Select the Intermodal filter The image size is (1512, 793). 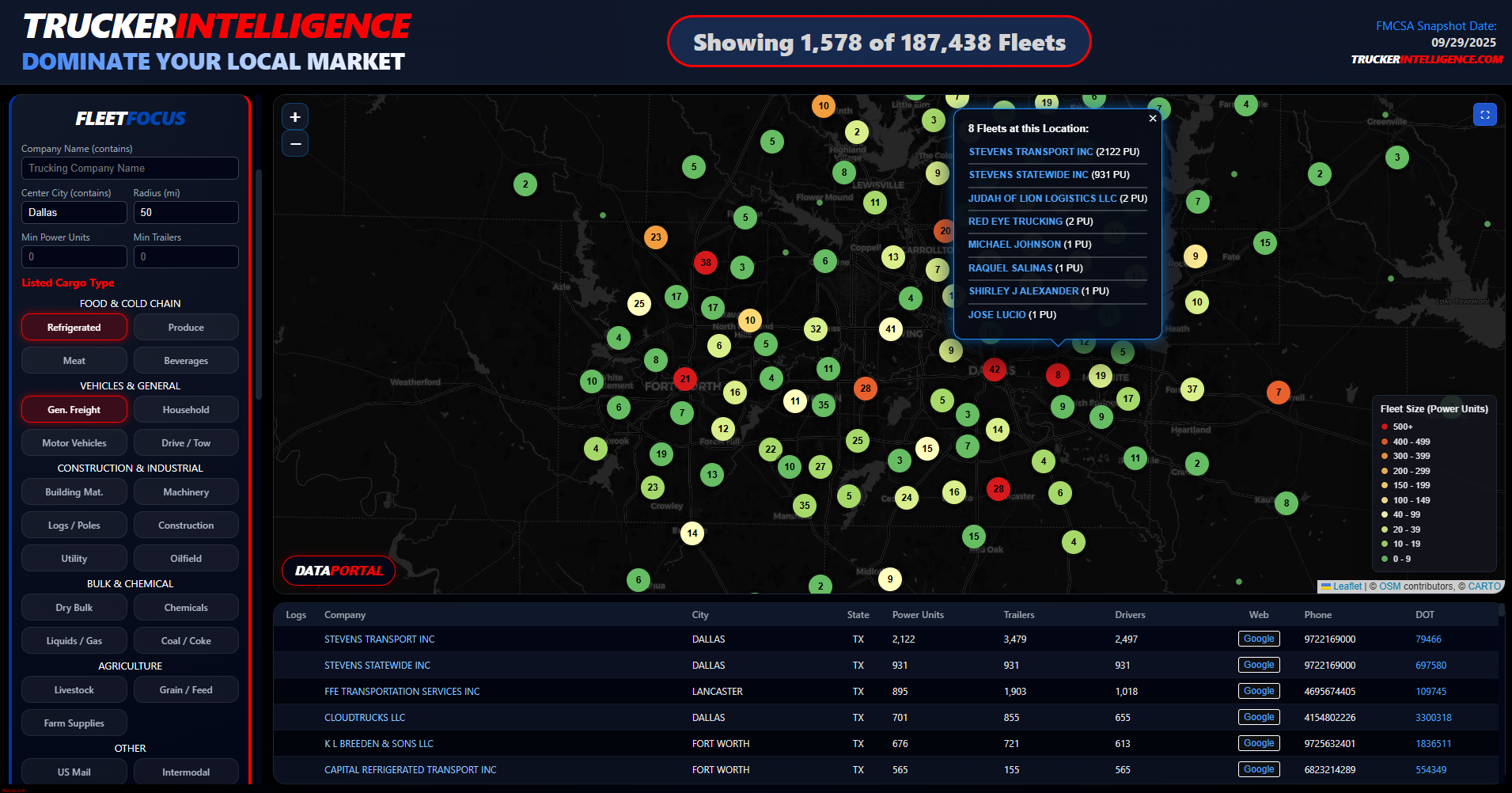click(186, 772)
